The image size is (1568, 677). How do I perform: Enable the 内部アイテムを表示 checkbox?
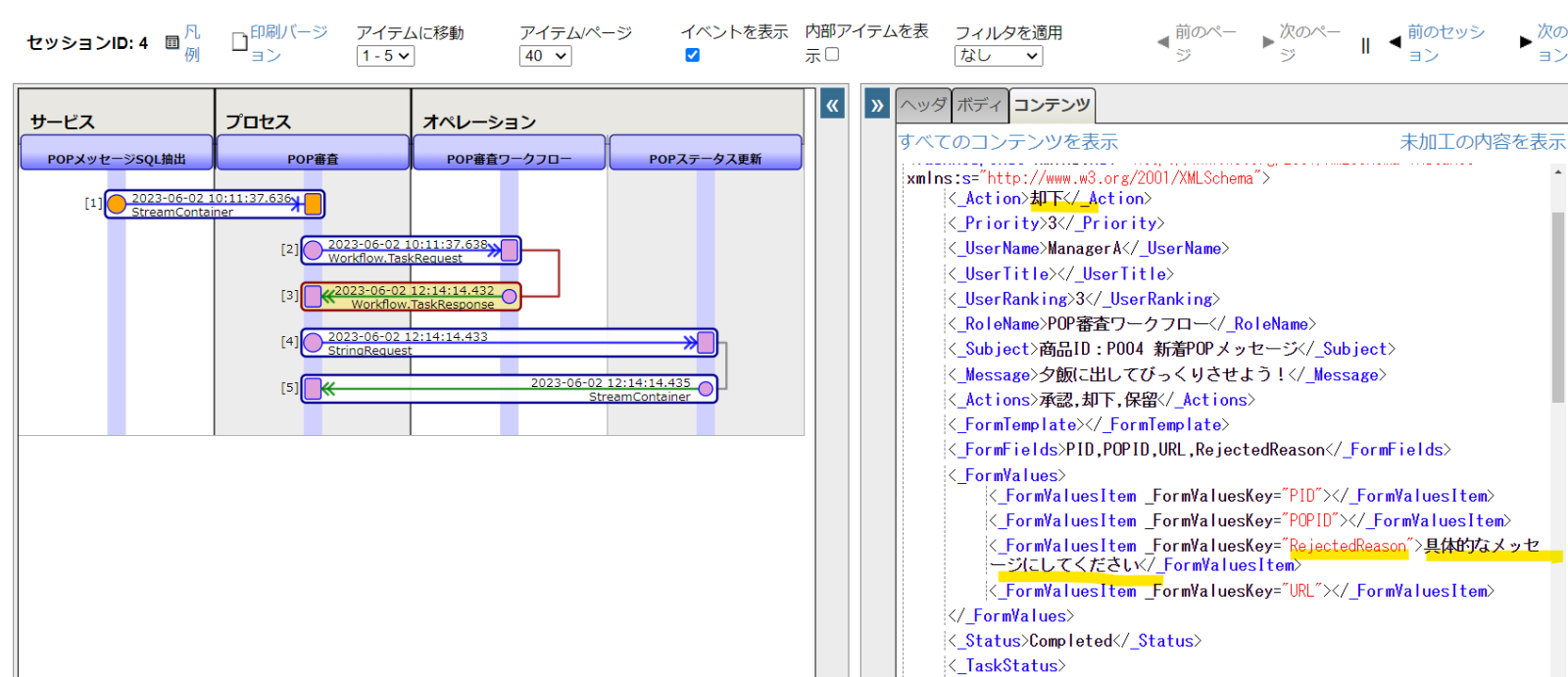832,55
